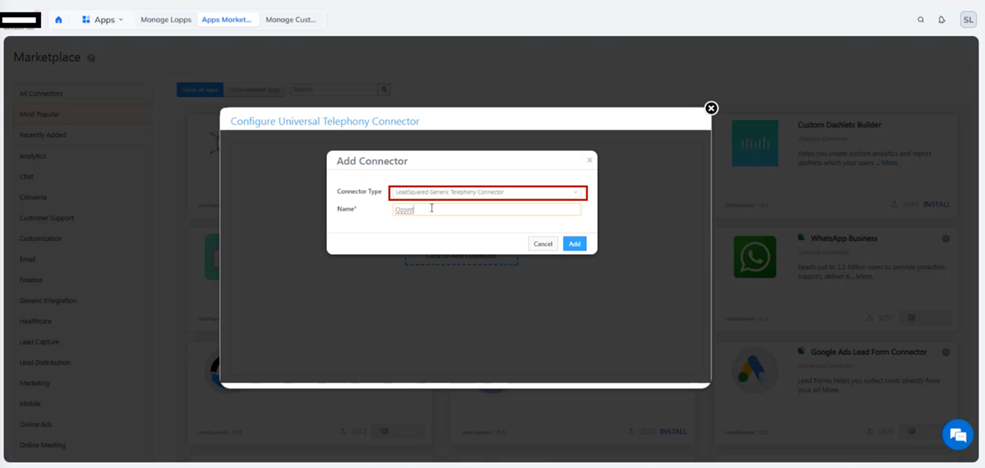
Task: Click Google Ads Lead Form Connector settings gear
Action: click(945, 352)
